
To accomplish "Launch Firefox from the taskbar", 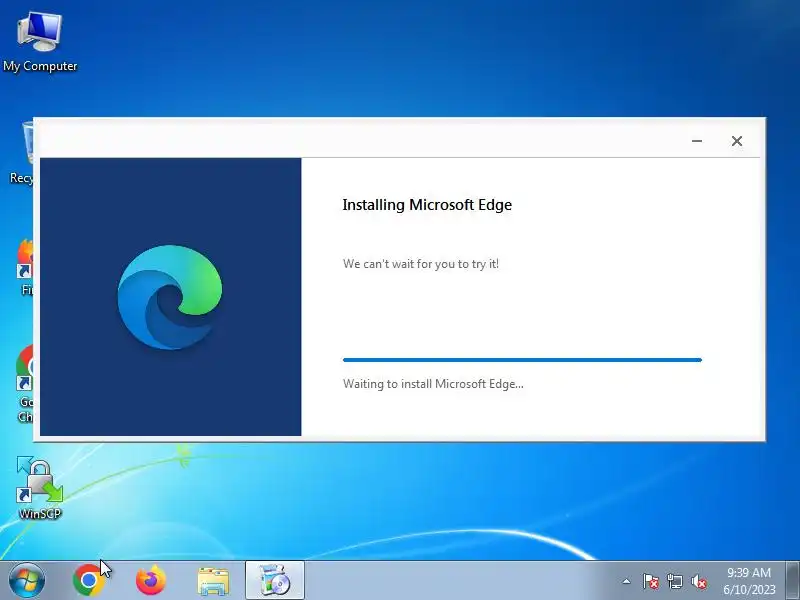I will 151,580.
